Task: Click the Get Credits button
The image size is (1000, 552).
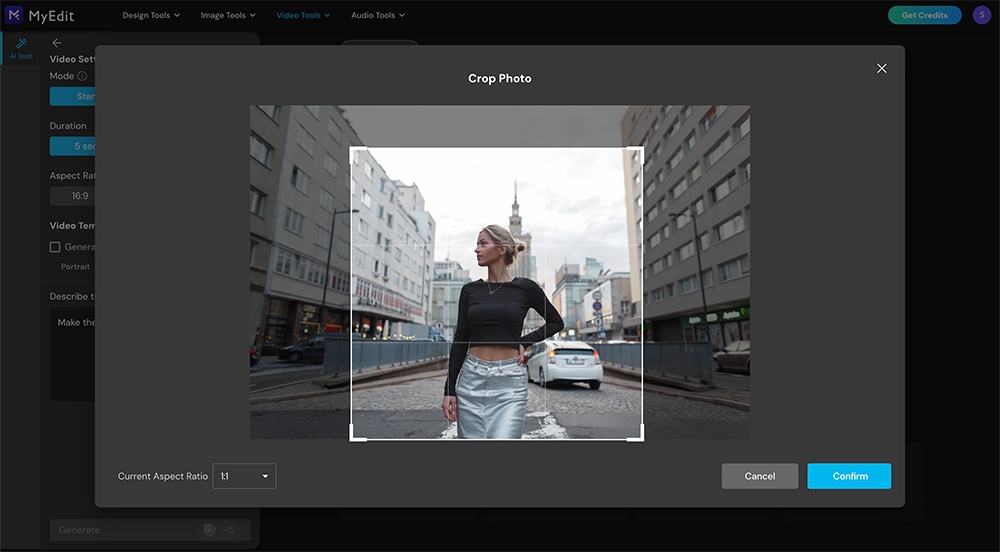Action: [924, 15]
